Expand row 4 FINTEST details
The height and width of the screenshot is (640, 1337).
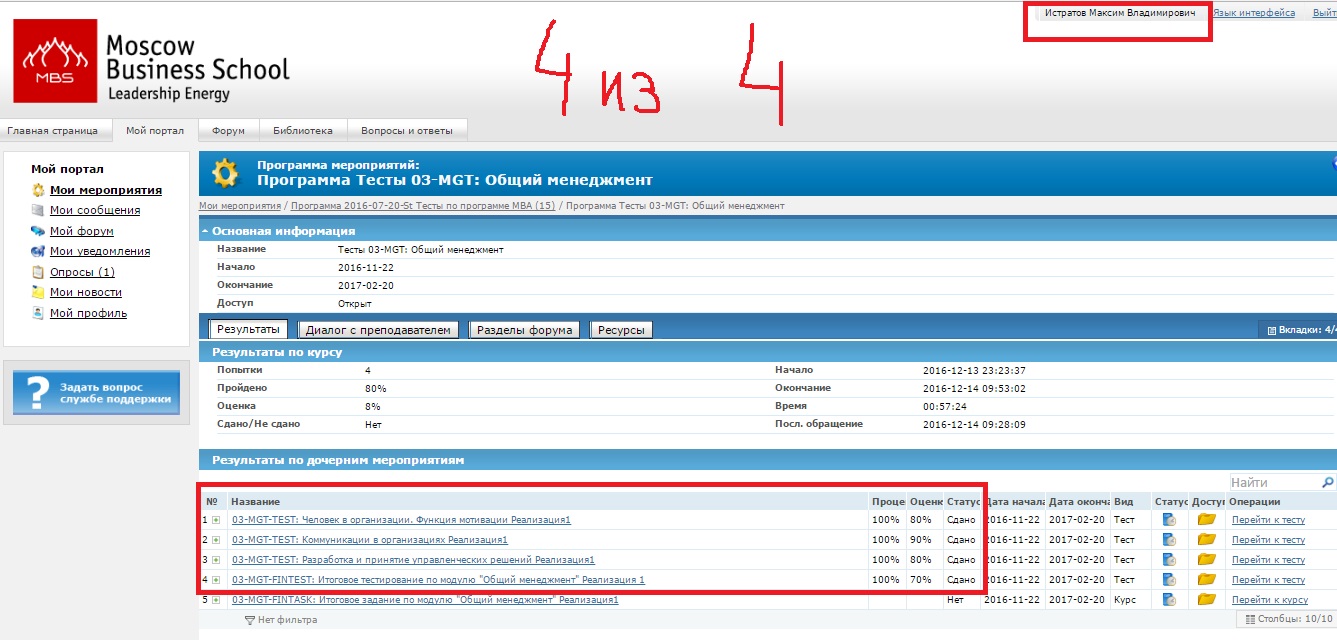(216, 580)
